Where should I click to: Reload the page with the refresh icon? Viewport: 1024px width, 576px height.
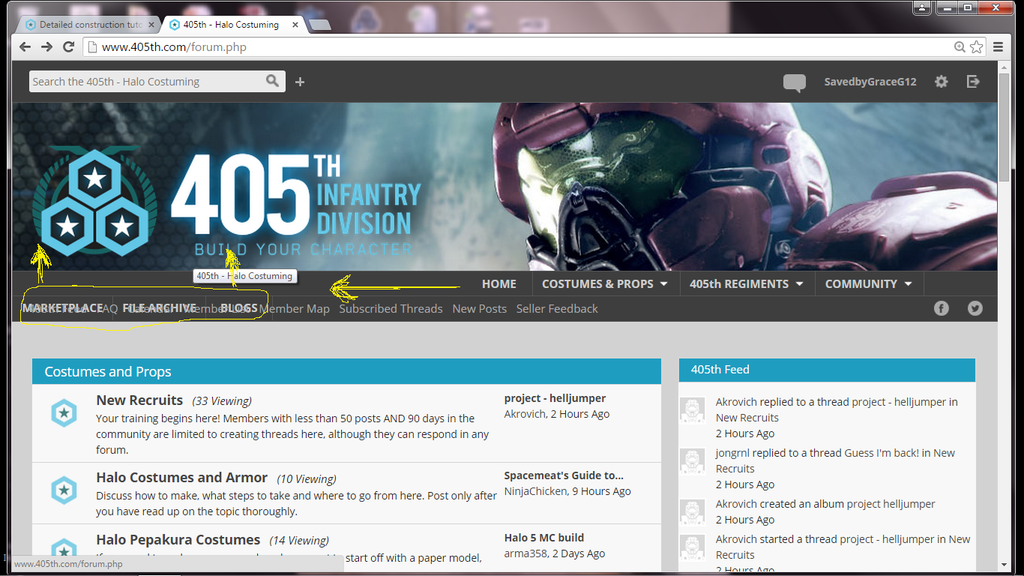point(69,47)
